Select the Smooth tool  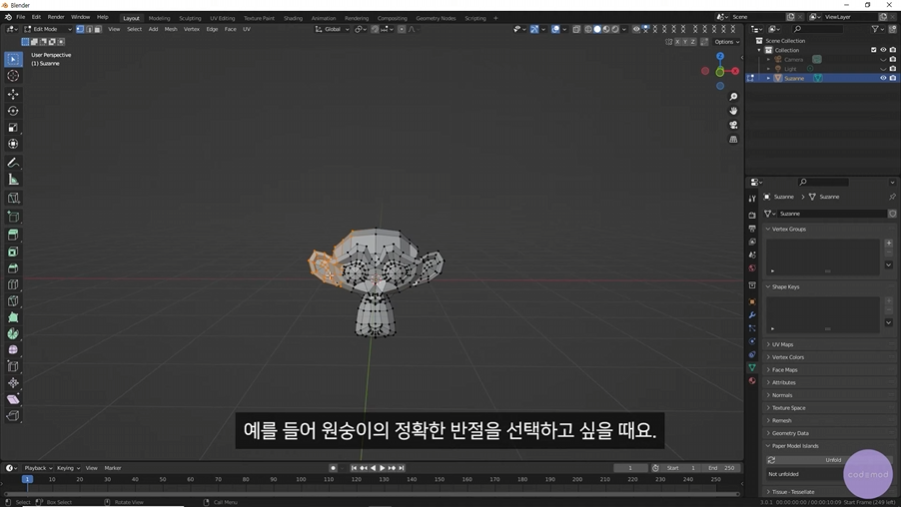[13, 350]
